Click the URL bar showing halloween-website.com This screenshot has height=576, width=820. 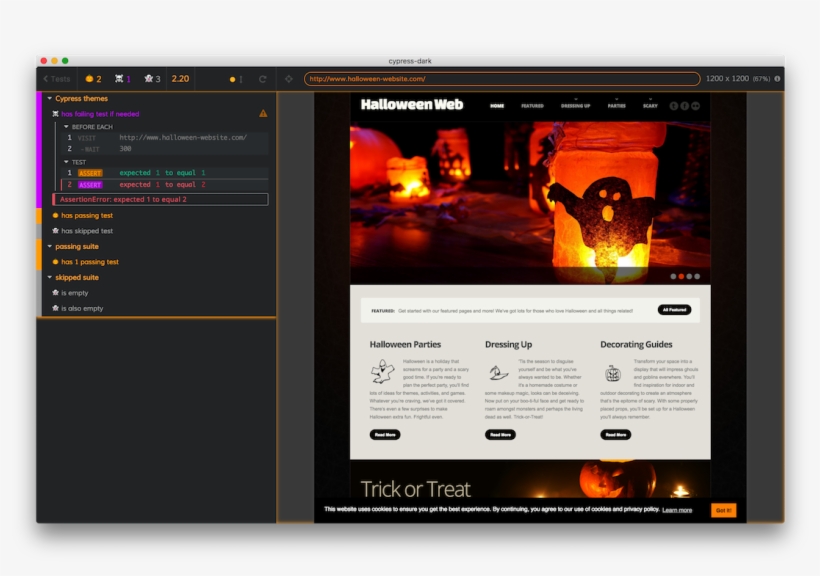pos(502,79)
